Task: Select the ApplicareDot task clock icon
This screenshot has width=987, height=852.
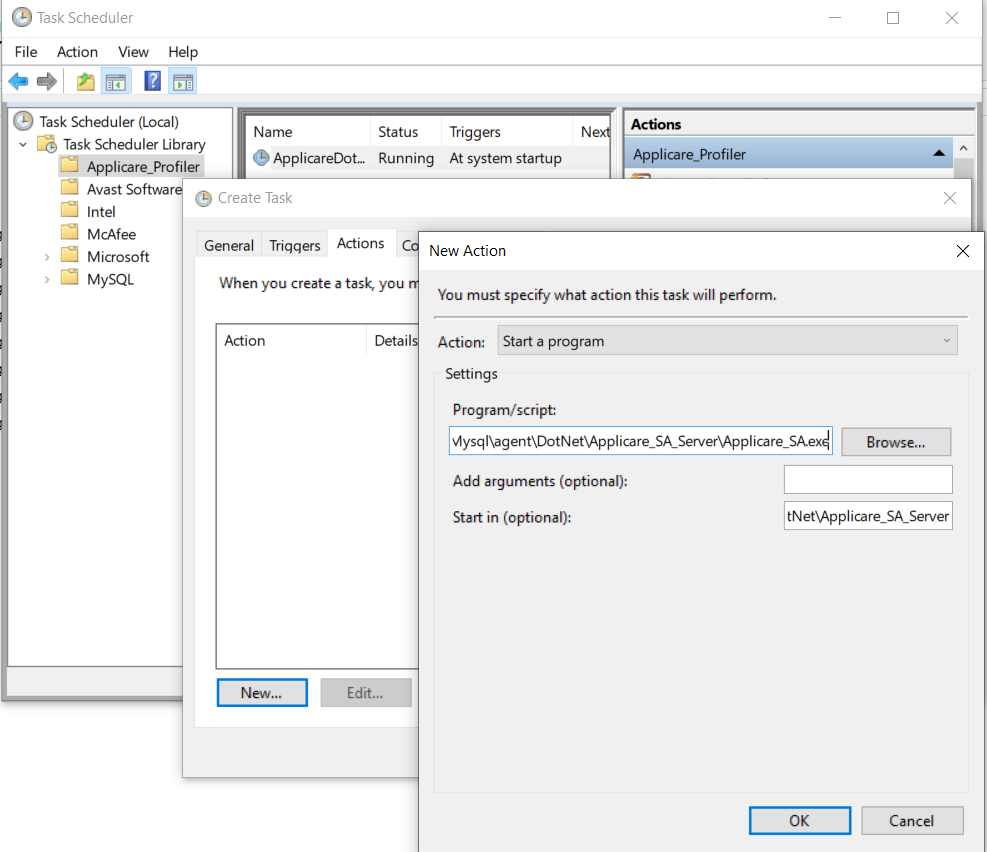Action: point(261,158)
